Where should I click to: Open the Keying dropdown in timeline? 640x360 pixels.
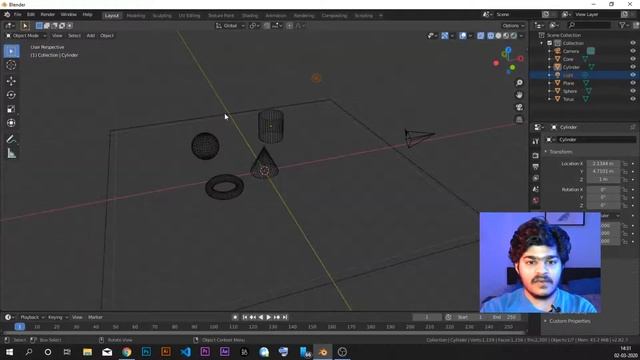[58, 317]
